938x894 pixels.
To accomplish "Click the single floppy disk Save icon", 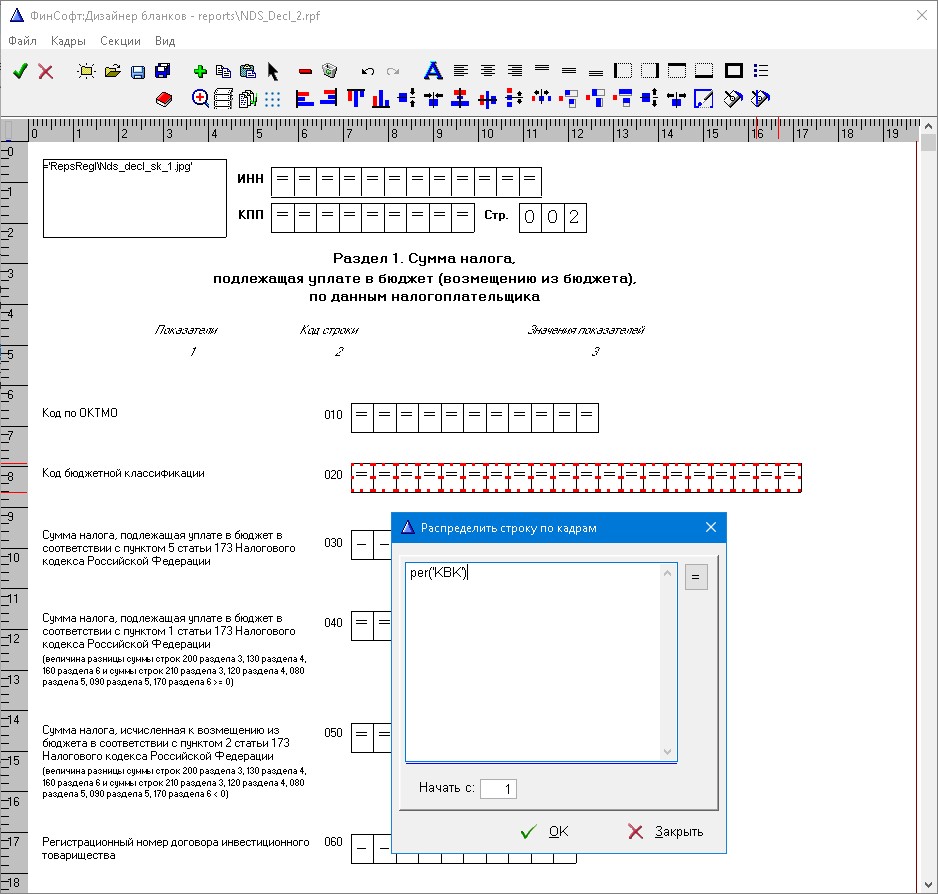I will pos(138,71).
